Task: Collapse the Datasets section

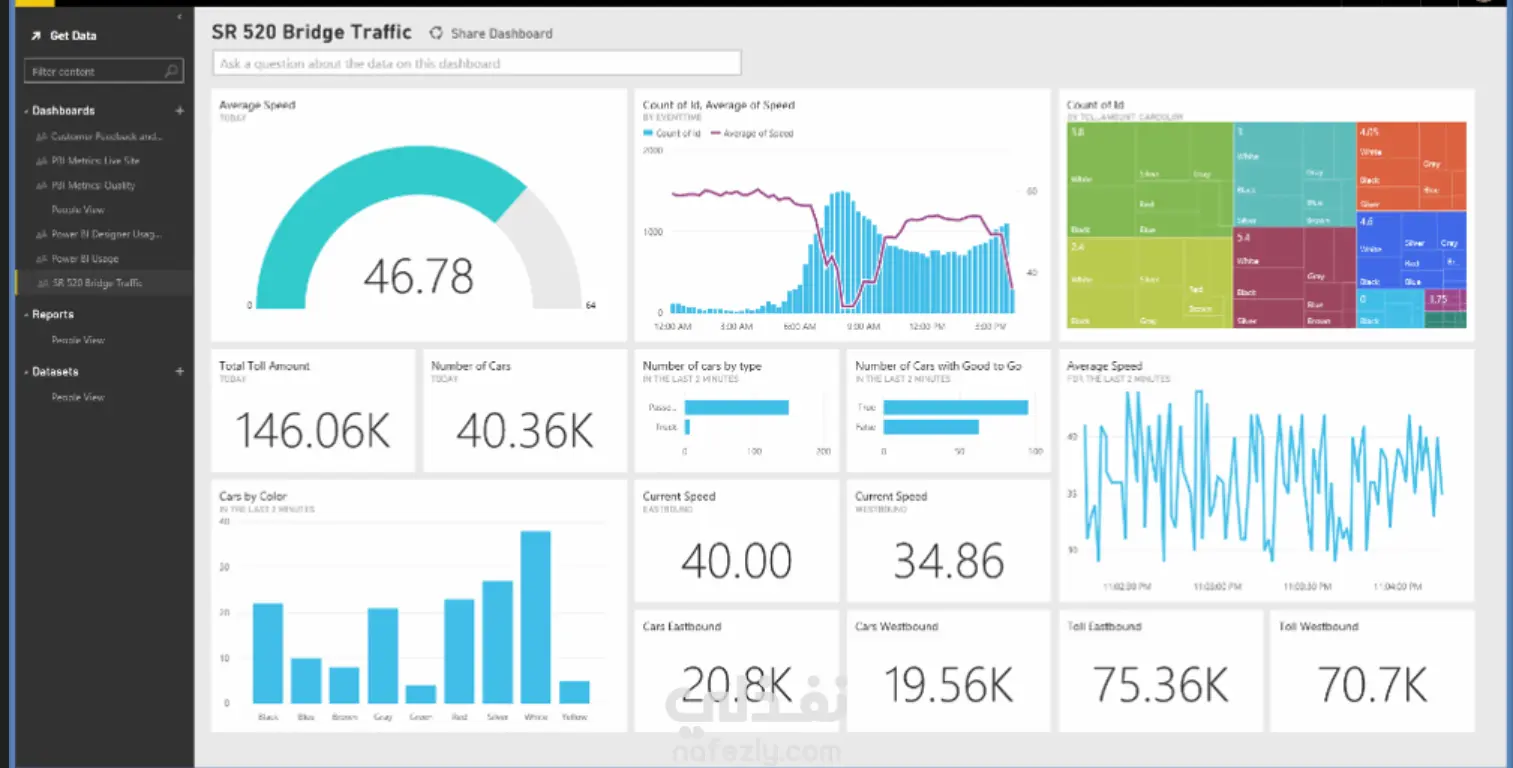Action: [26, 371]
